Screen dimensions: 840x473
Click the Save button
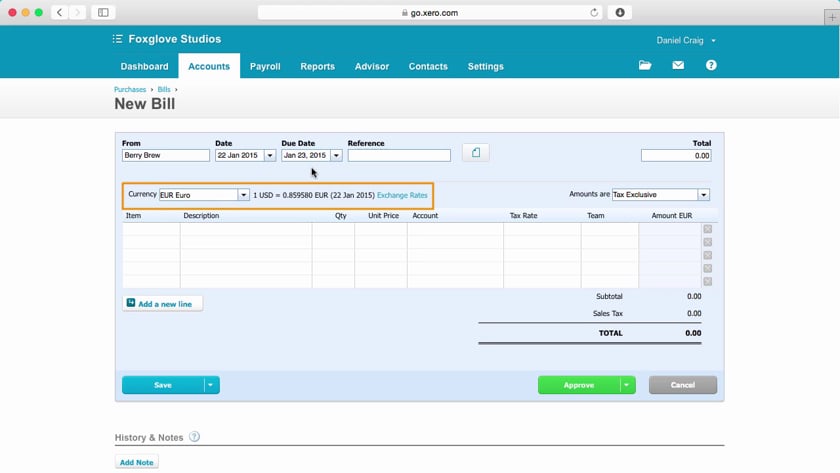tap(163, 385)
